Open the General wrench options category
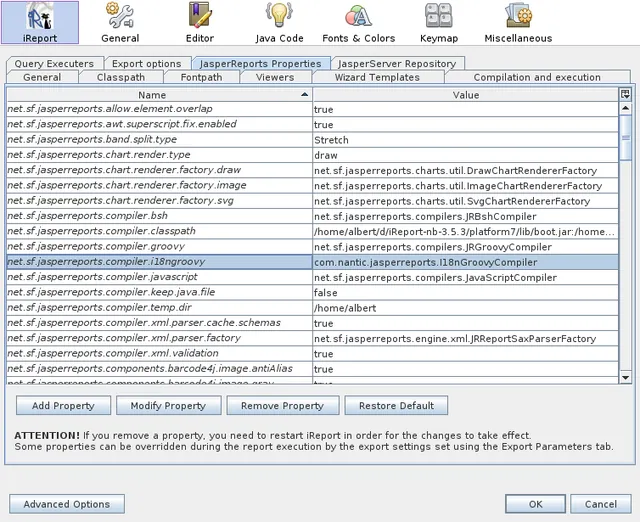 [120, 22]
